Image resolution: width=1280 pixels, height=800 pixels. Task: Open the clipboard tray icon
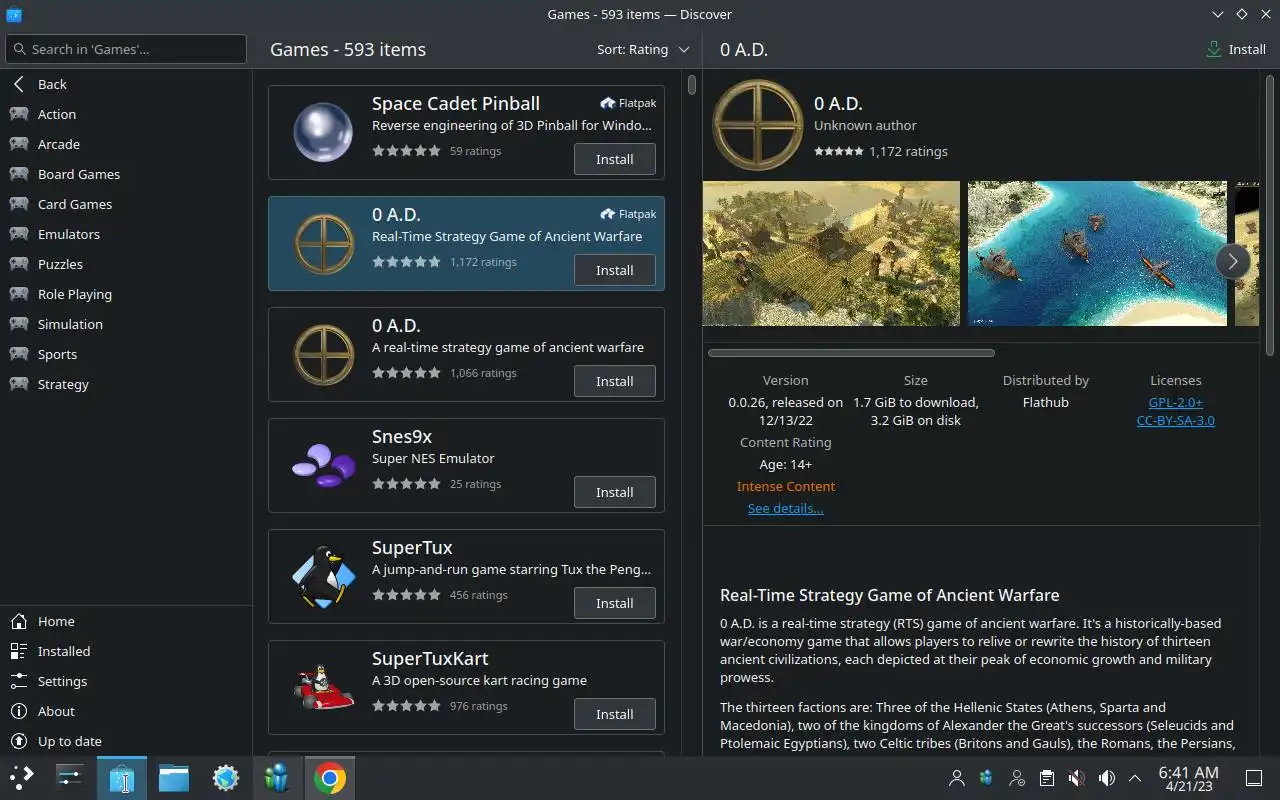[x=1046, y=778]
